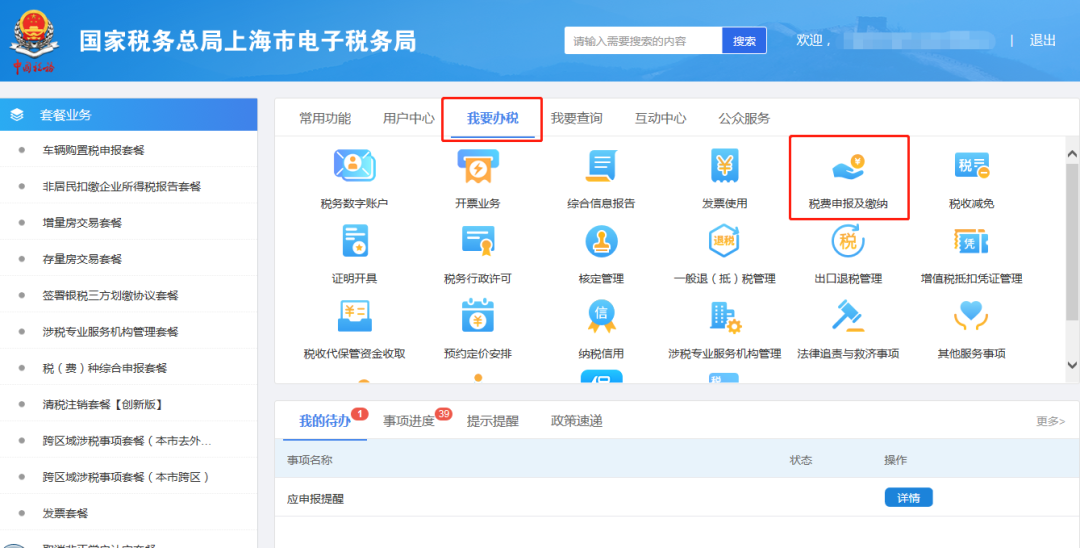Open 一般退（抵）税管理 icon
The image size is (1080, 548).
(x=724, y=241)
